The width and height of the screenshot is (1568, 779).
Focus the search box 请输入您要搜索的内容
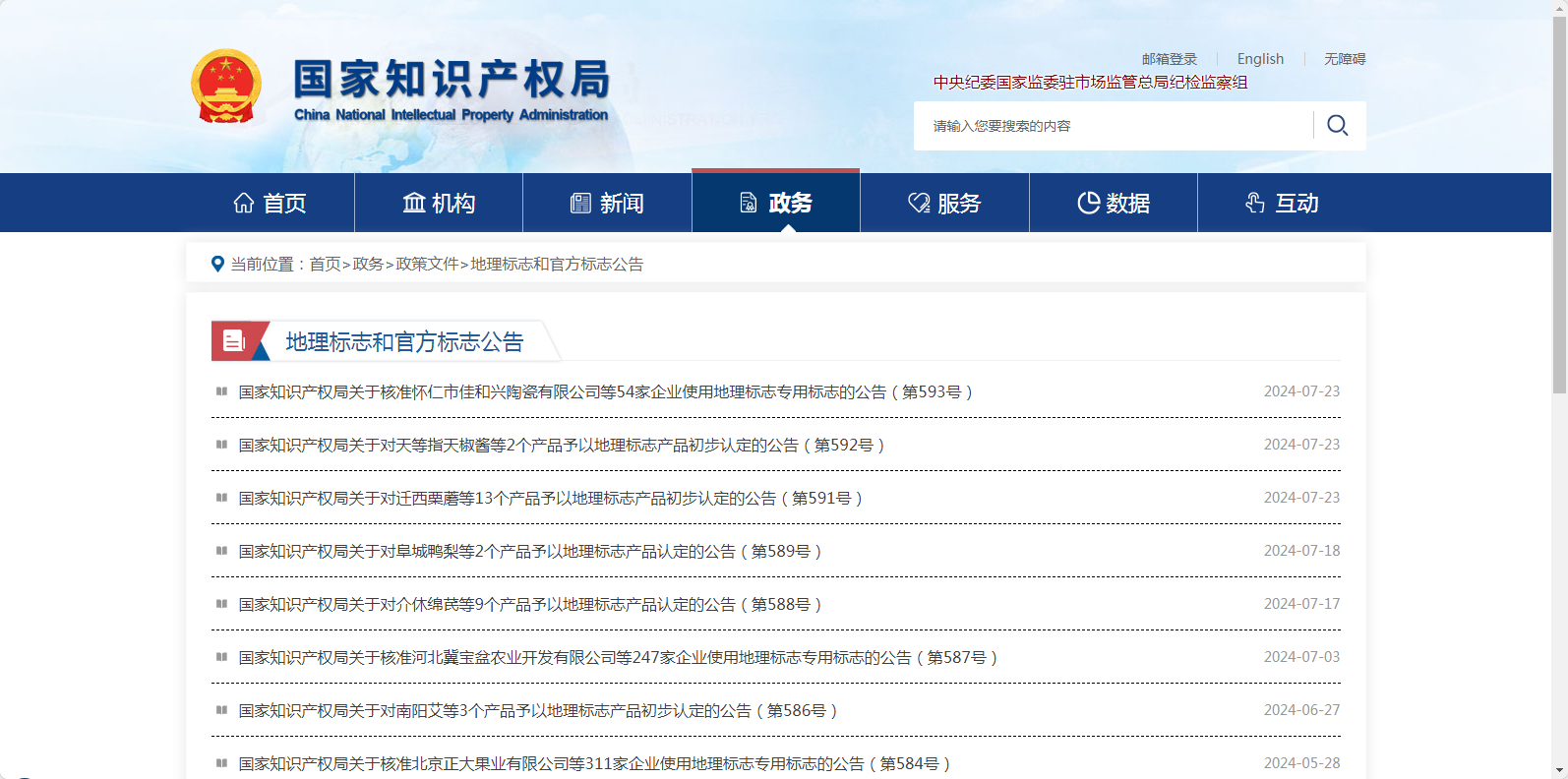pos(1114,126)
